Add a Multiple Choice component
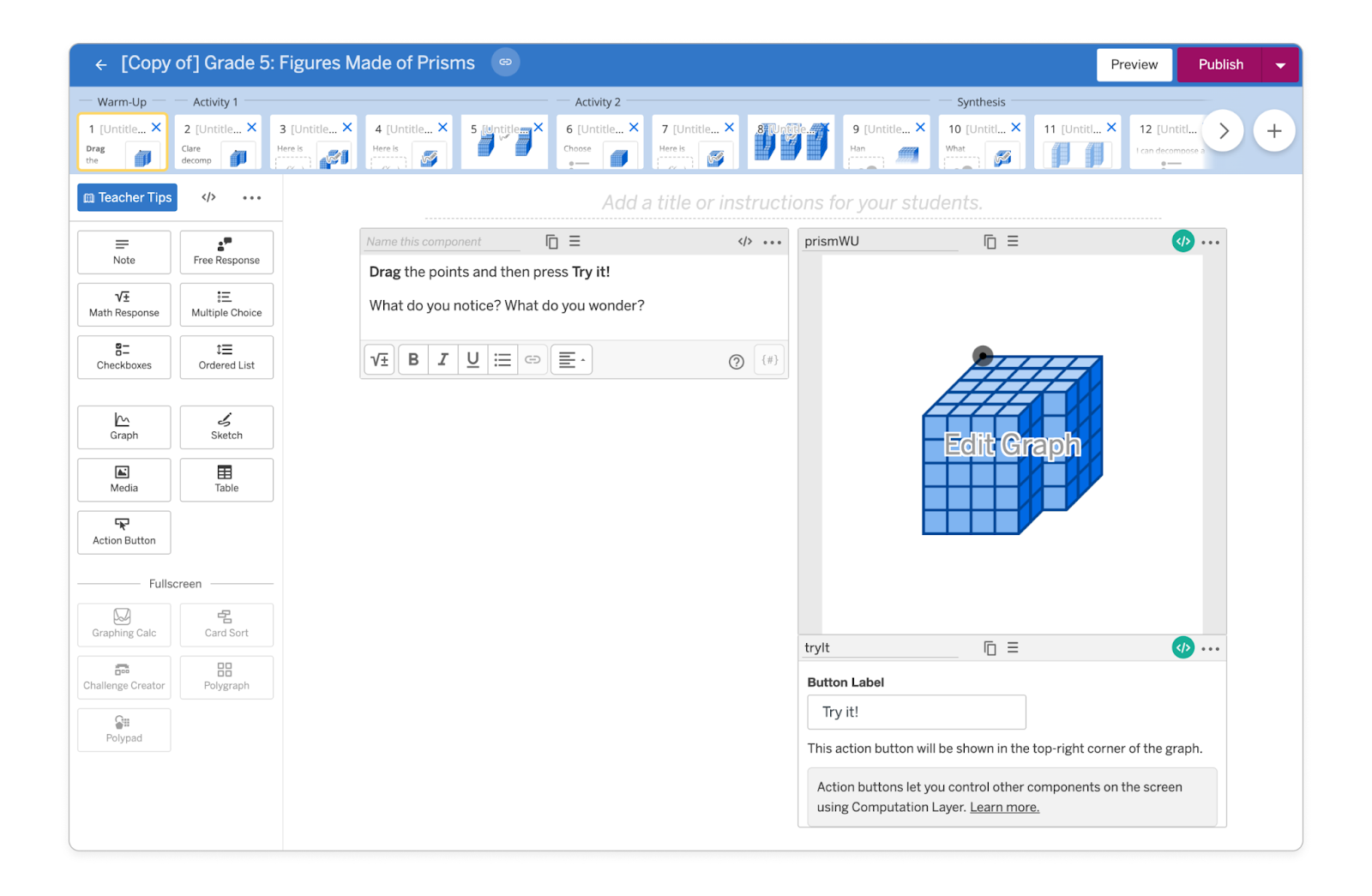 click(226, 304)
